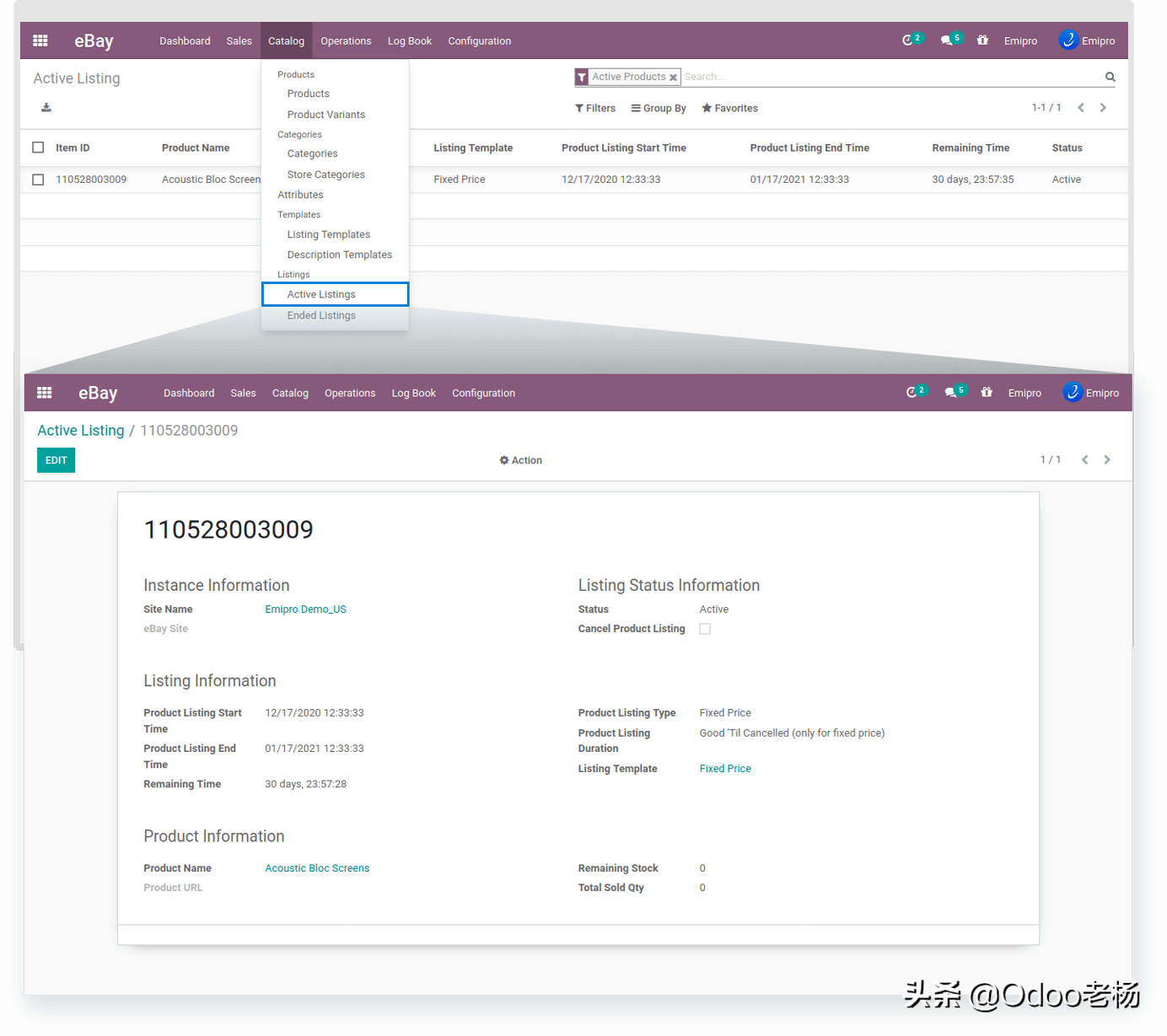Open Dashboard in top navbar

(x=185, y=40)
